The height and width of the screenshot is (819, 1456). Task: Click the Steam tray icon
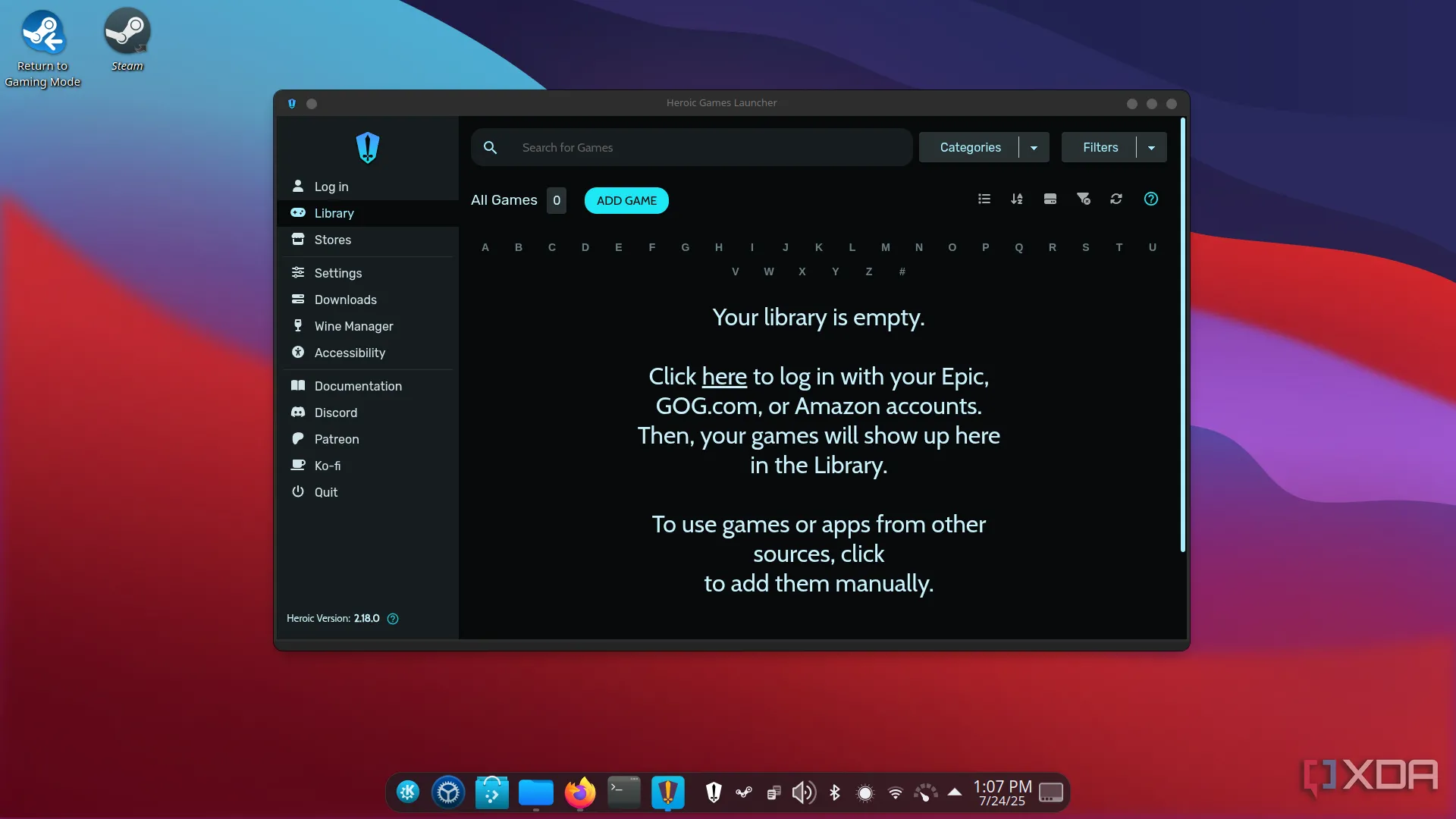[x=744, y=792]
